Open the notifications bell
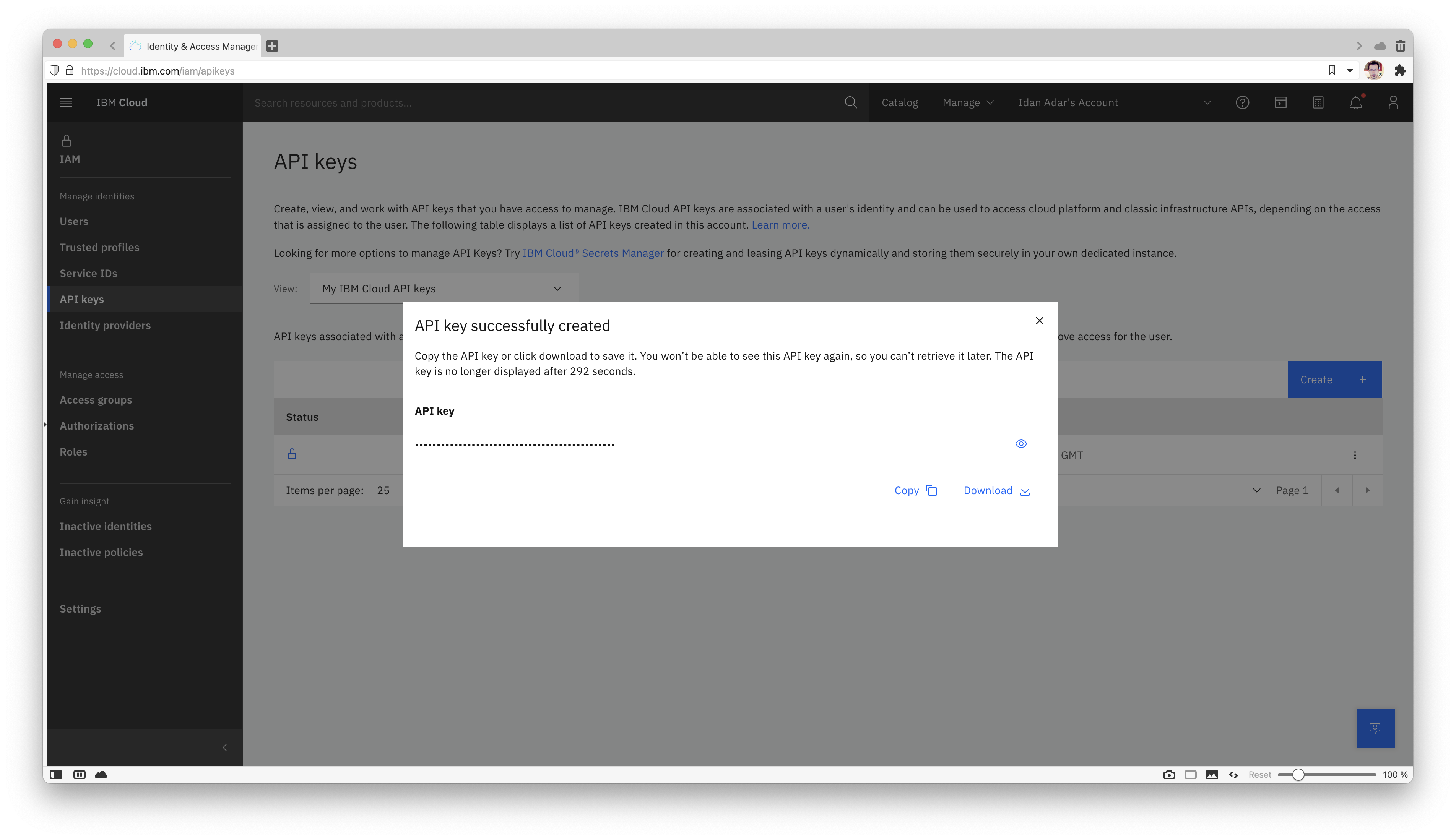Screen dimensions: 1456x840 [x=1355, y=103]
